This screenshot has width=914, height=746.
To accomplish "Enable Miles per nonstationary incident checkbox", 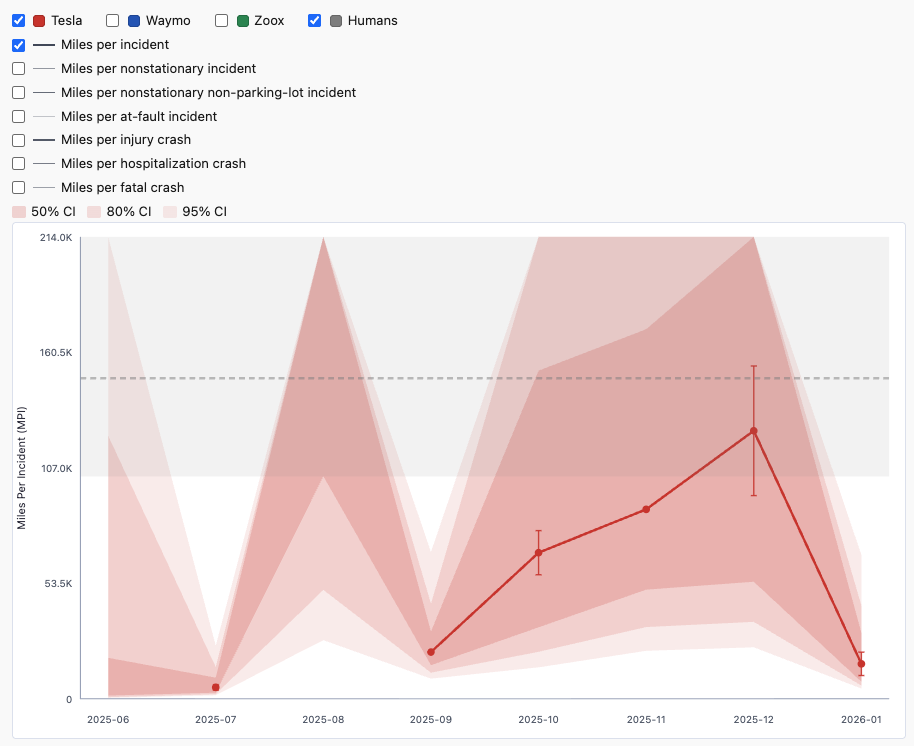I will click(x=18, y=69).
